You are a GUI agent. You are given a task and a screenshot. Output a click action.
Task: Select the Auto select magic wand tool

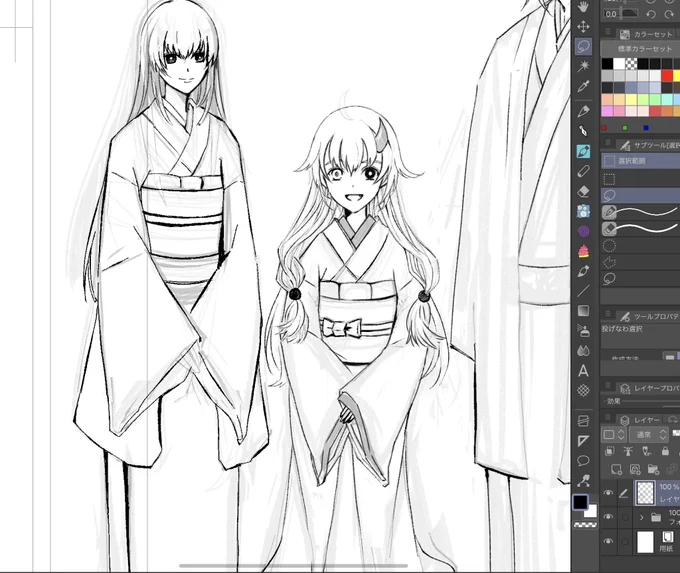584,66
